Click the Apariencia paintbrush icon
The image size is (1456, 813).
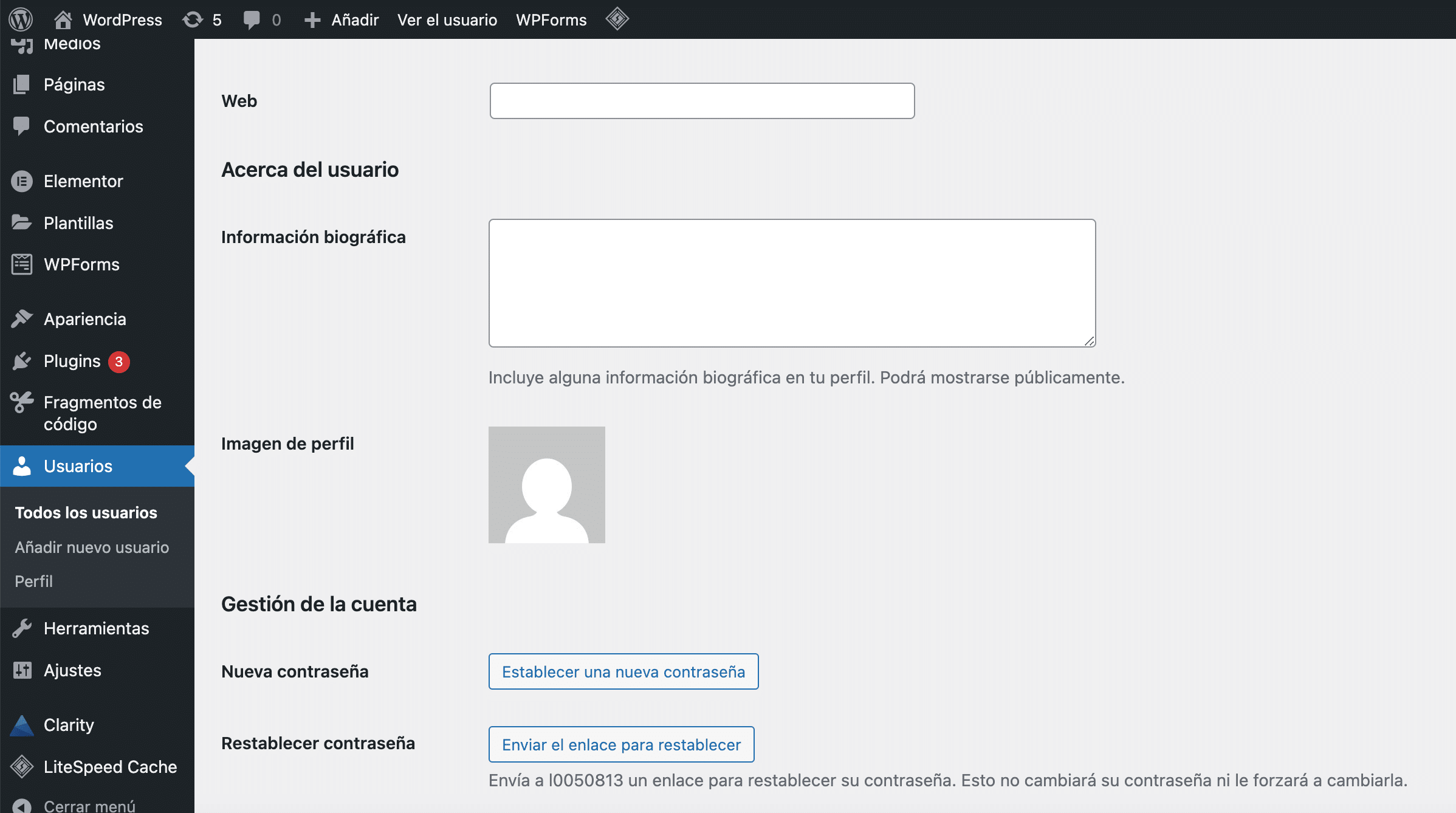tap(22, 319)
